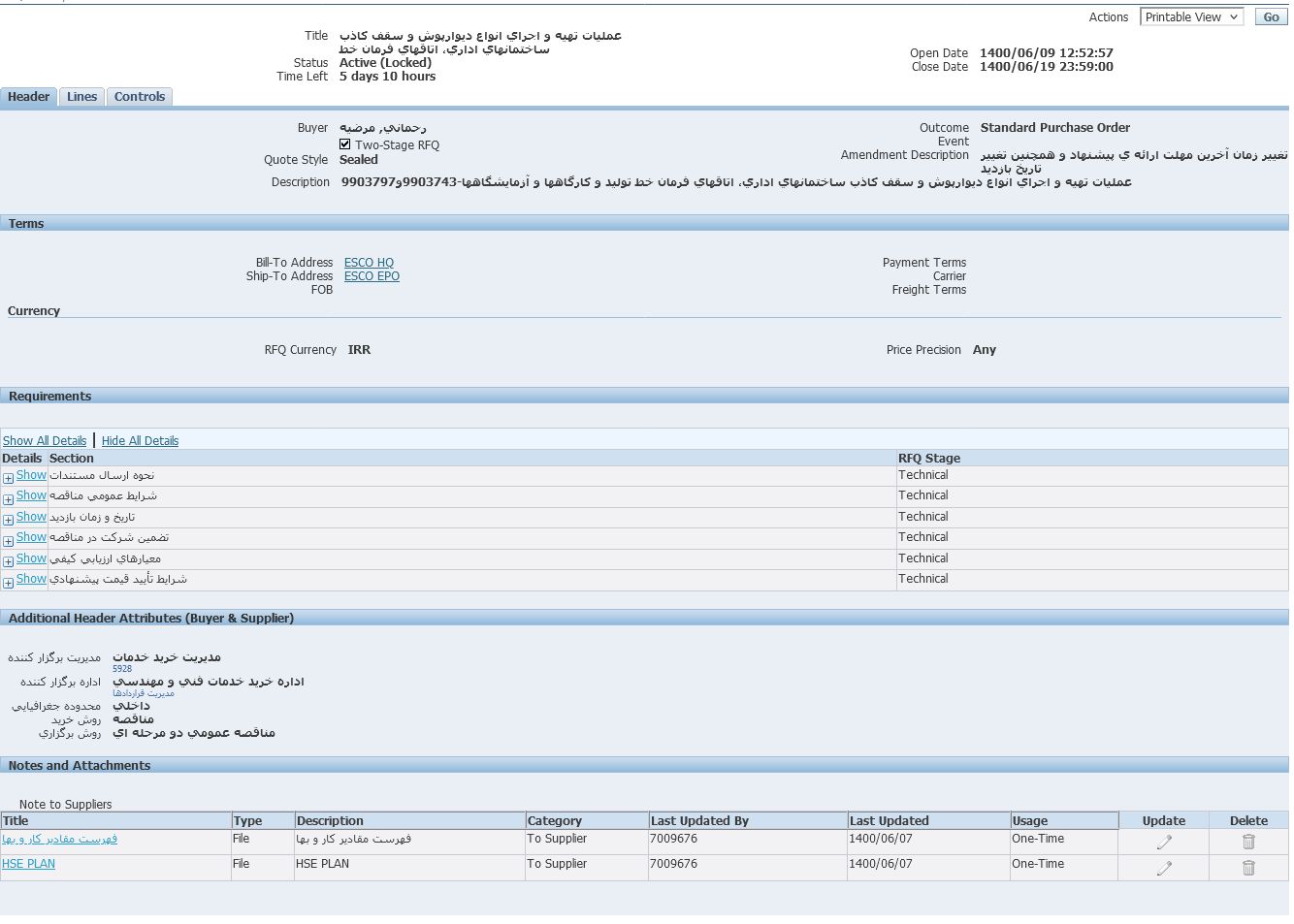Open the ESCO HQ bill-to address link
This screenshot has height=924, width=1294.
369,263
